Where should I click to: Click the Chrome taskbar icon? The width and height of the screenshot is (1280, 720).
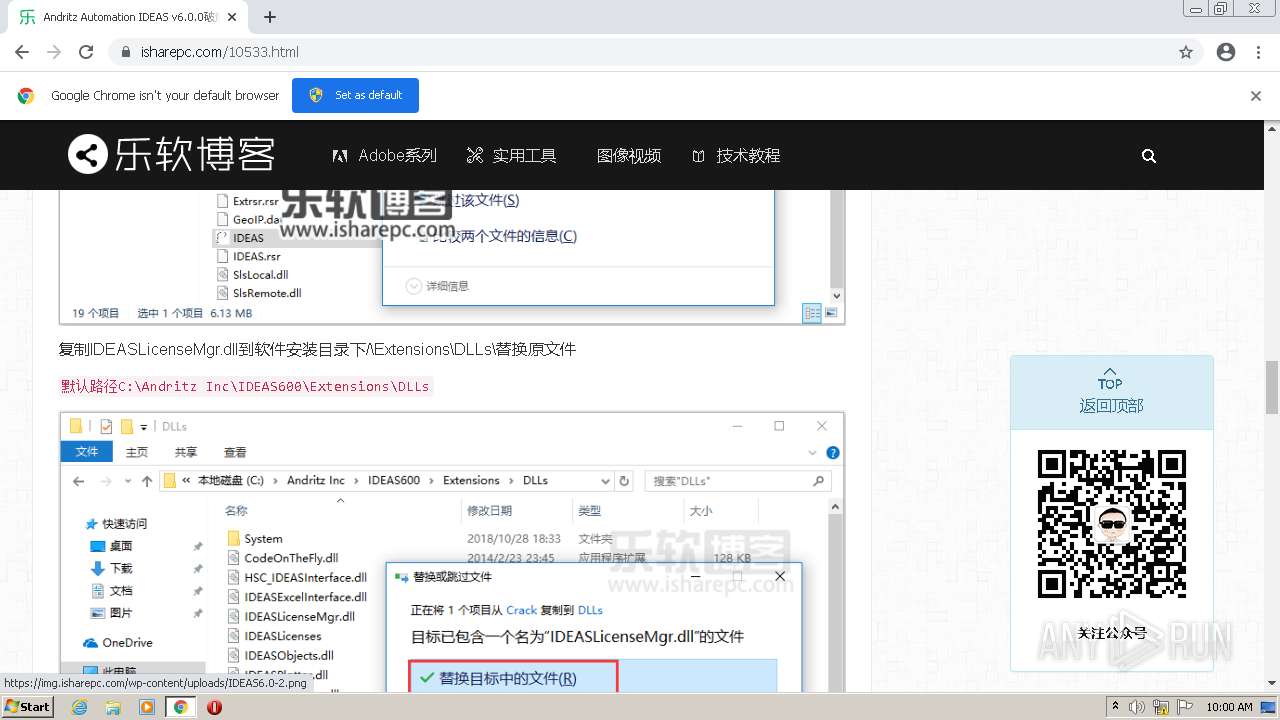coord(180,707)
